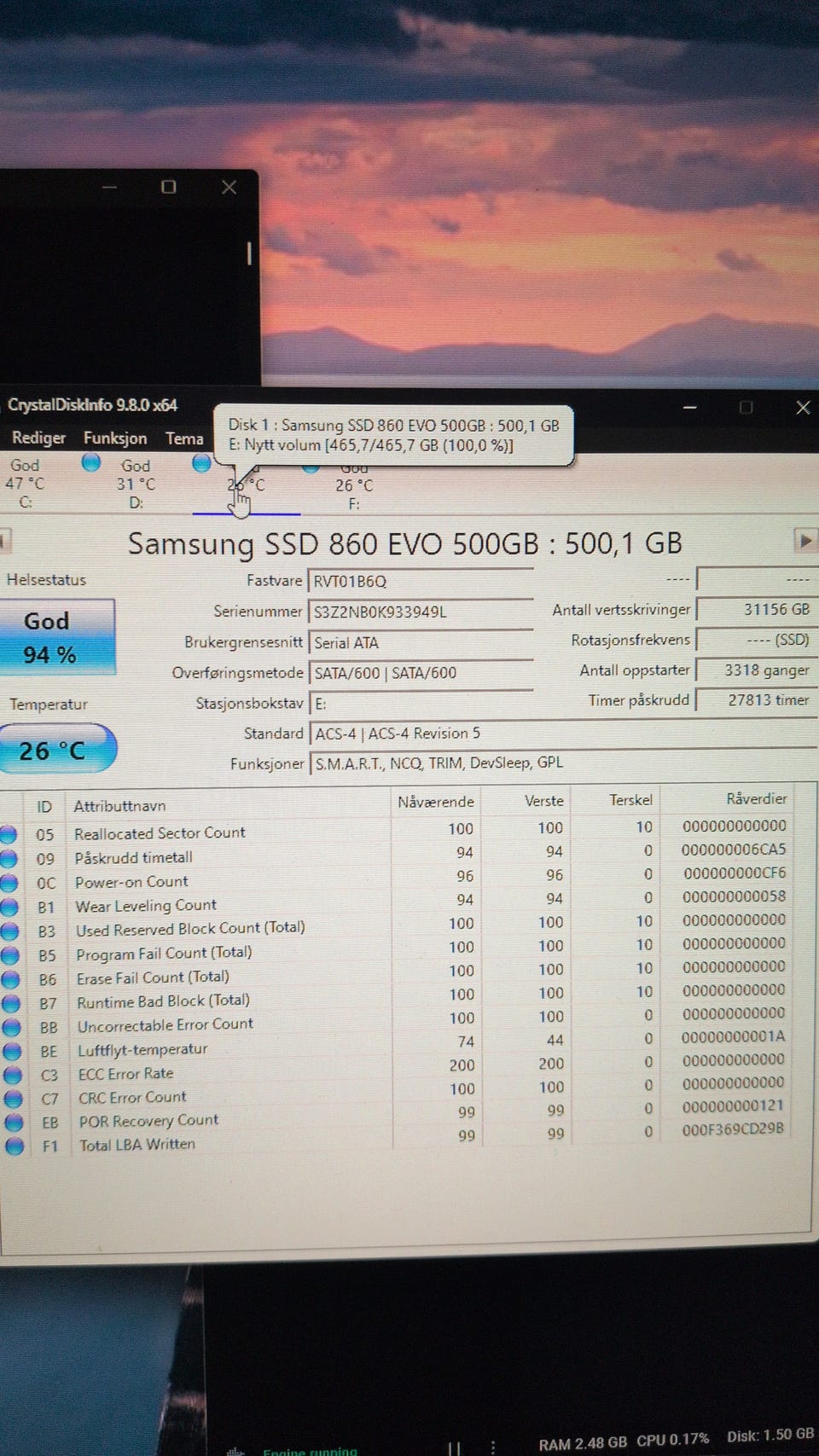Viewport: 819px width, 1456px height.
Task: Maximize the black window behind CrystalDiskInfo
Action: point(169,186)
